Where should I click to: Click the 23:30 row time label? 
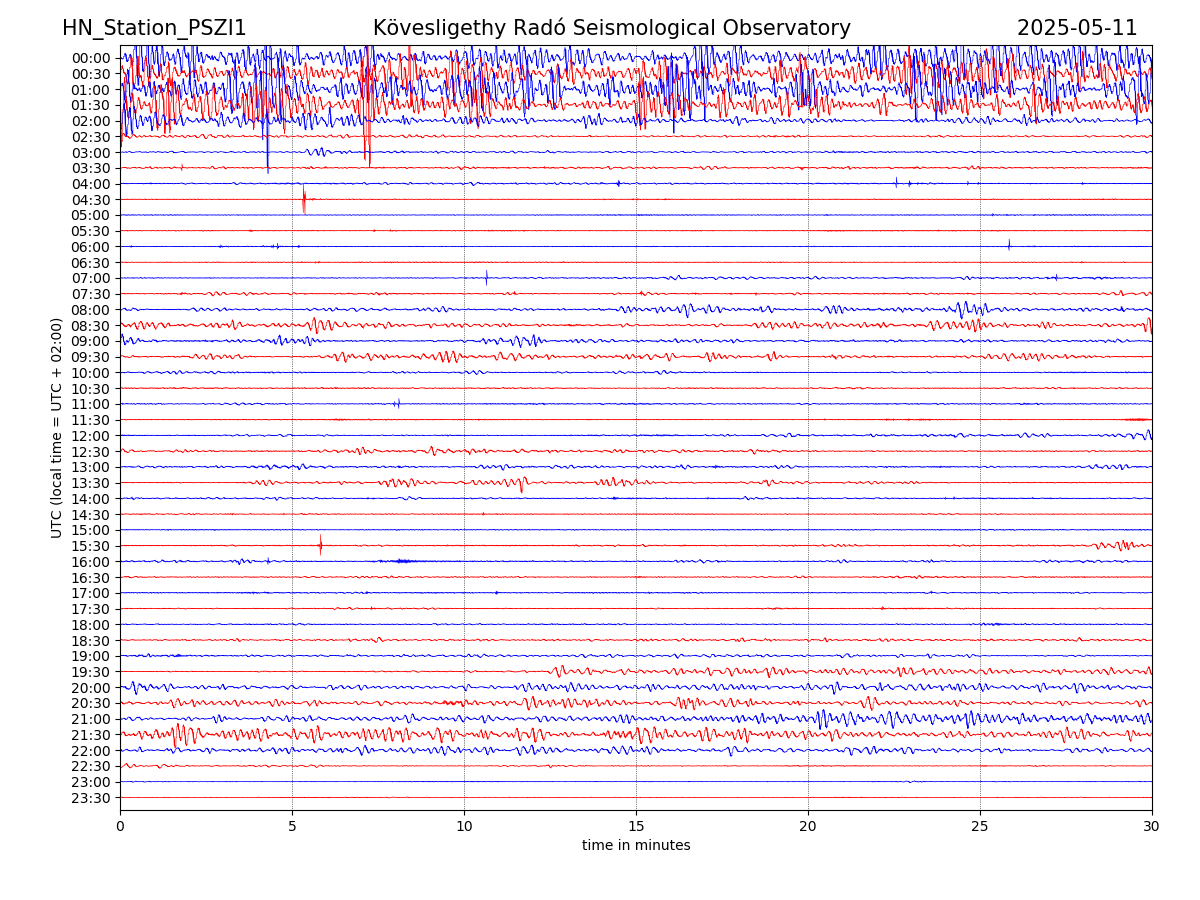tap(91, 798)
